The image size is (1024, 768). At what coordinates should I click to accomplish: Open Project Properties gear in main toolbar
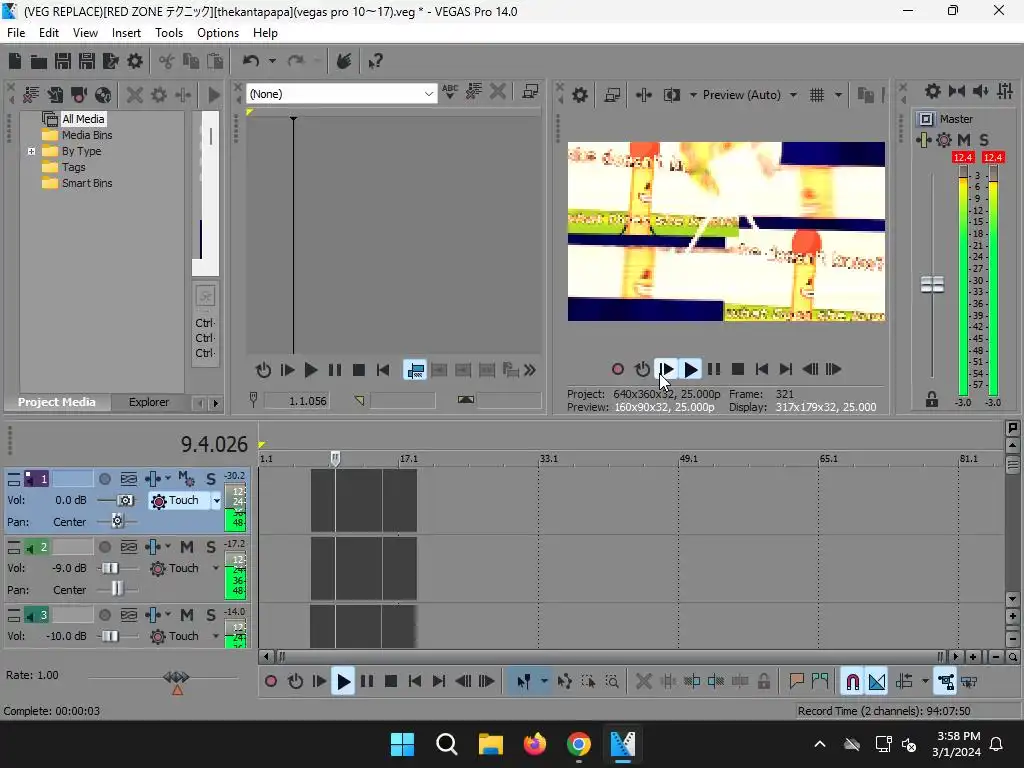point(135,61)
